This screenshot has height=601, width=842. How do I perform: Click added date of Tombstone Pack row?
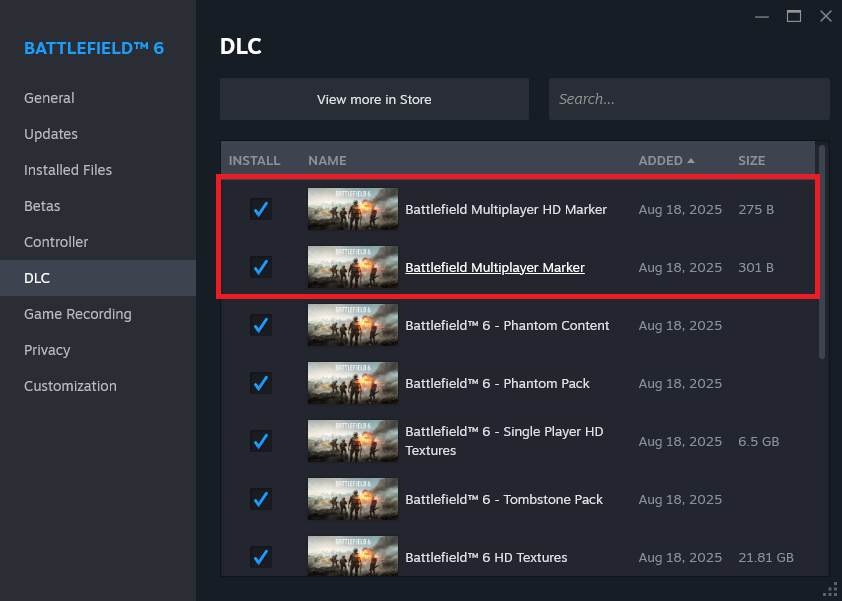pos(680,499)
